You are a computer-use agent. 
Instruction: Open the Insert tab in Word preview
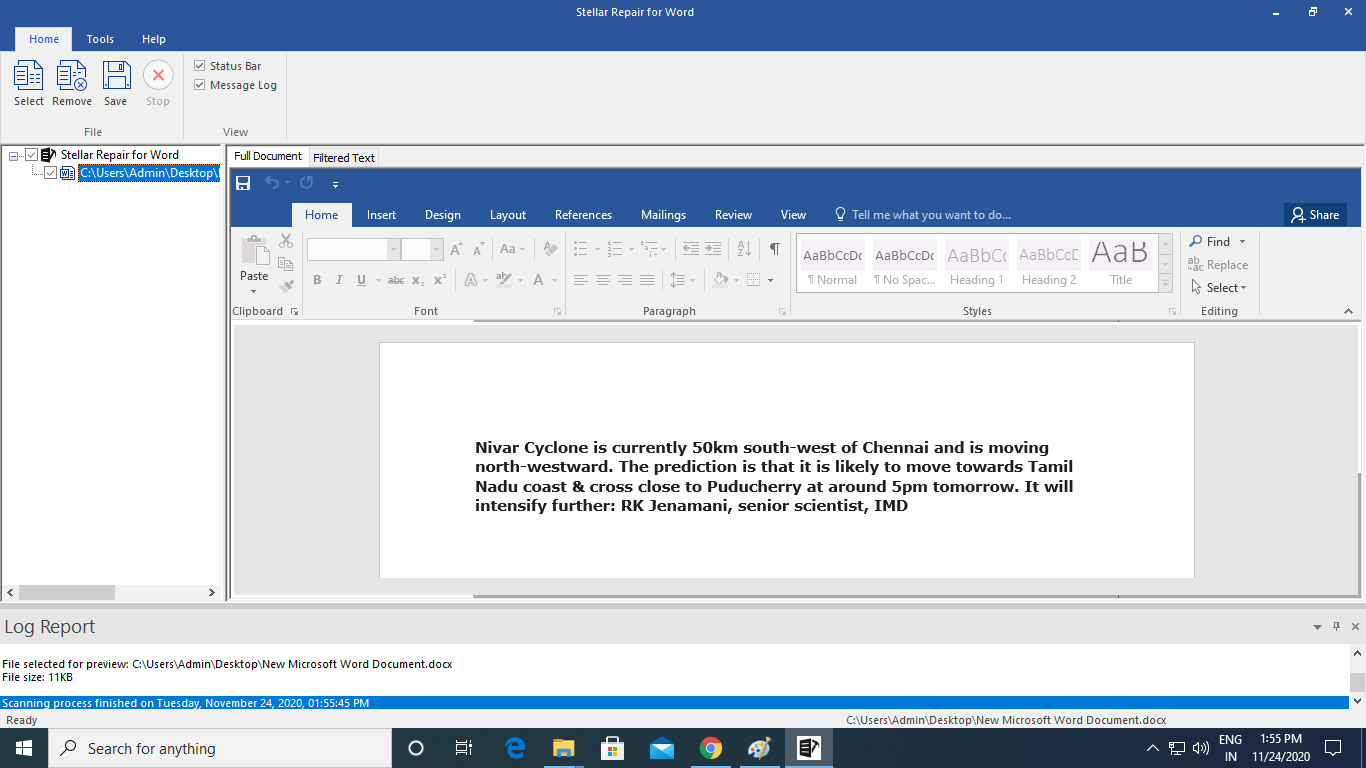(x=381, y=215)
